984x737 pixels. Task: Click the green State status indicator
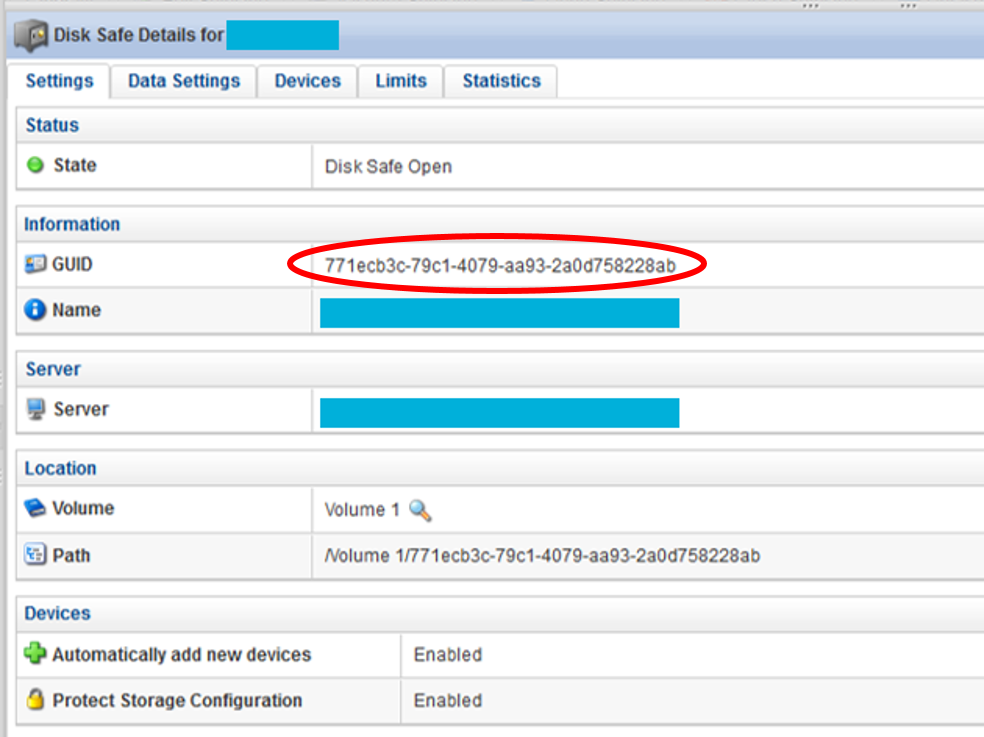pyautogui.click(x=35, y=165)
